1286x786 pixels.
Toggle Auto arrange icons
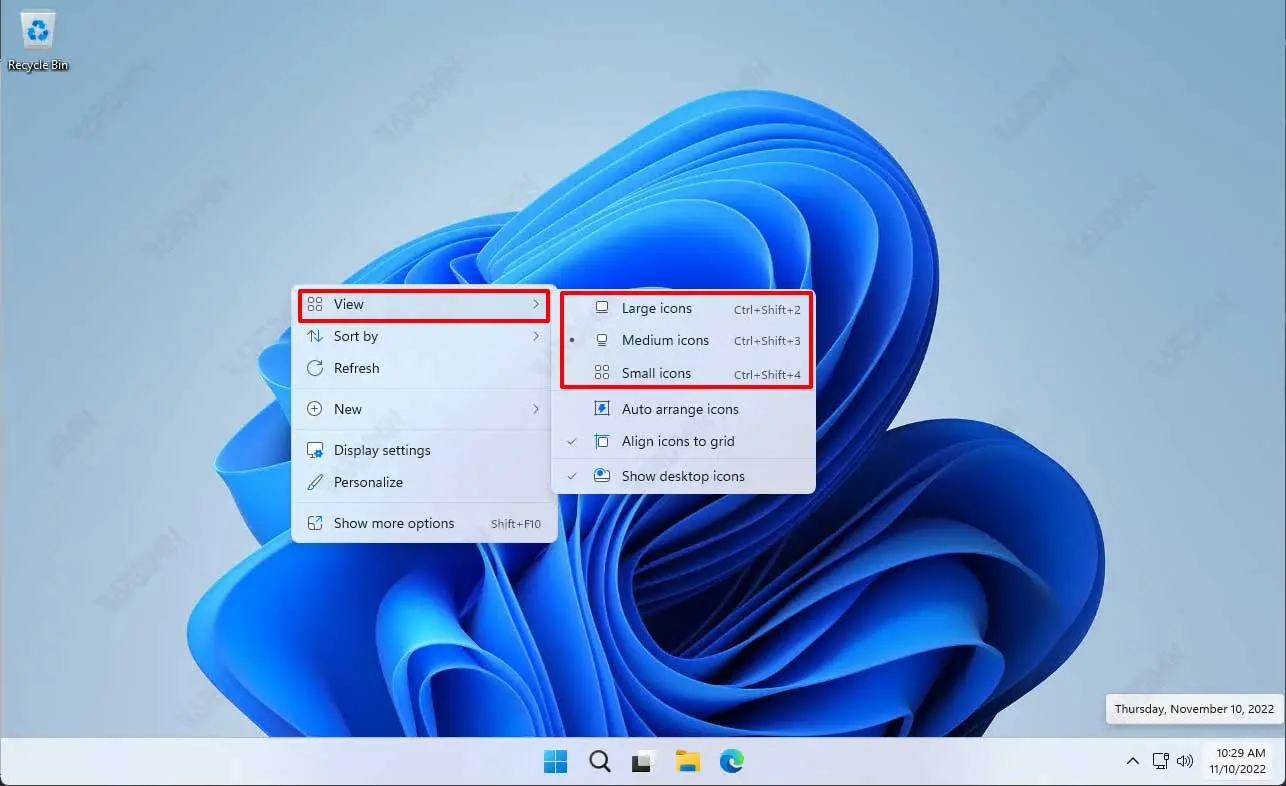click(680, 409)
